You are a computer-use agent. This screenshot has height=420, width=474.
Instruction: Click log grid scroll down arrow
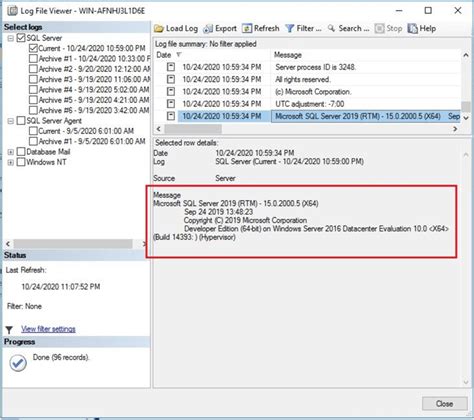tap(466, 117)
